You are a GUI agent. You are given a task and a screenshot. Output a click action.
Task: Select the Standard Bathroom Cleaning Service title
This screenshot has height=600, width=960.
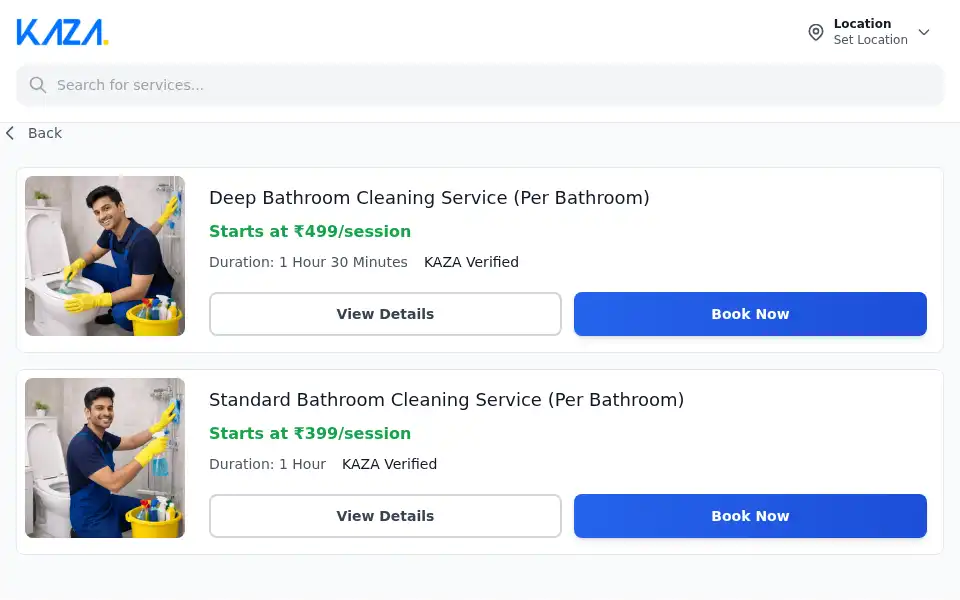point(446,400)
